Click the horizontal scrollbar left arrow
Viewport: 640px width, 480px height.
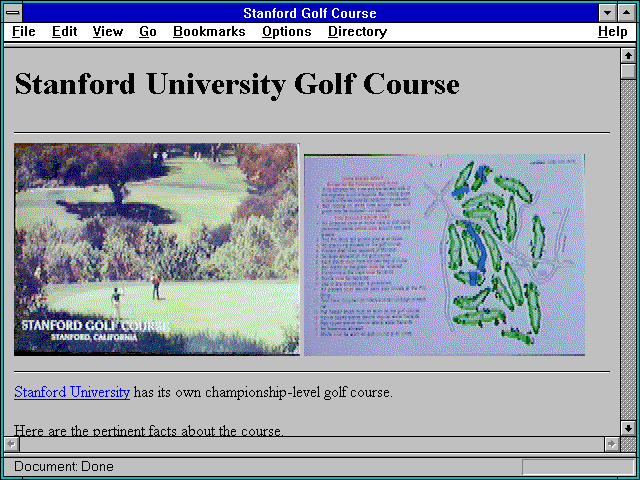pyautogui.click(x=12, y=444)
